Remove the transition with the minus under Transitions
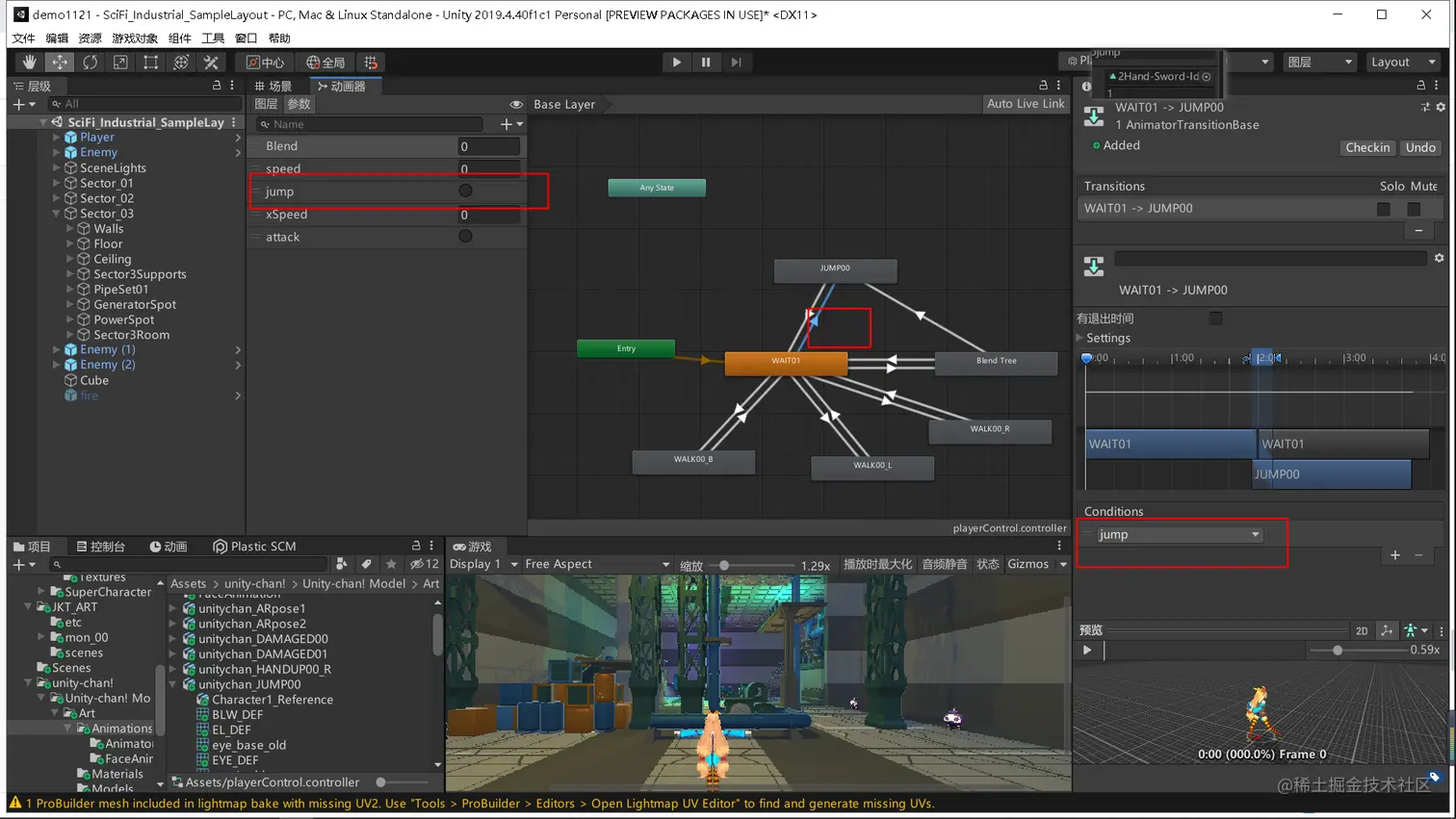Screen dimensions: 1456x819 [1418, 231]
